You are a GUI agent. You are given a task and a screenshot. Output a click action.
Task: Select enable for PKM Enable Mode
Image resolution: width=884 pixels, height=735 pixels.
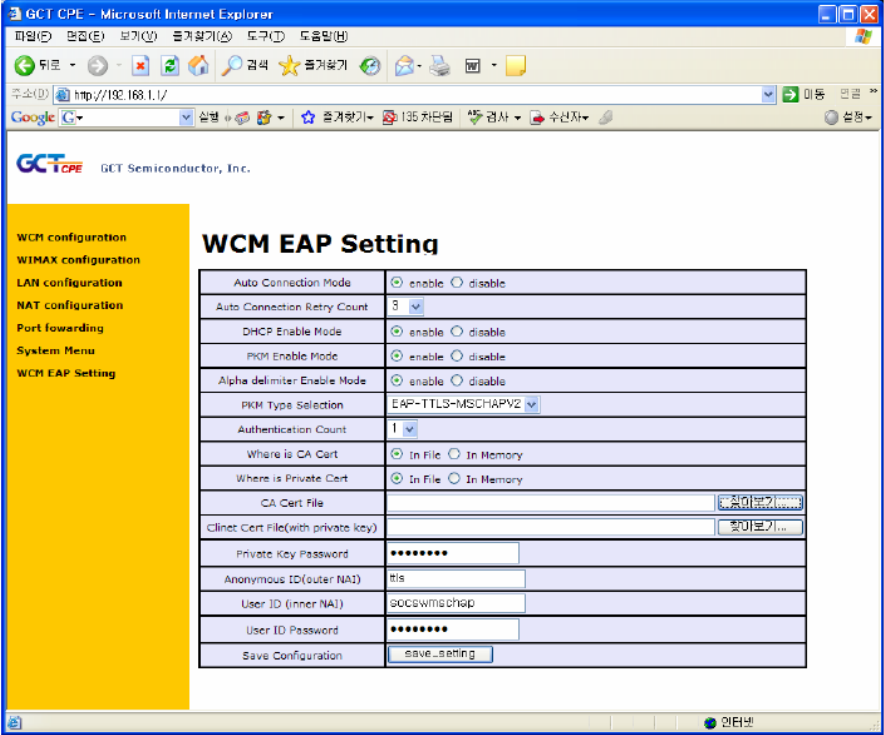[x=397, y=356]
